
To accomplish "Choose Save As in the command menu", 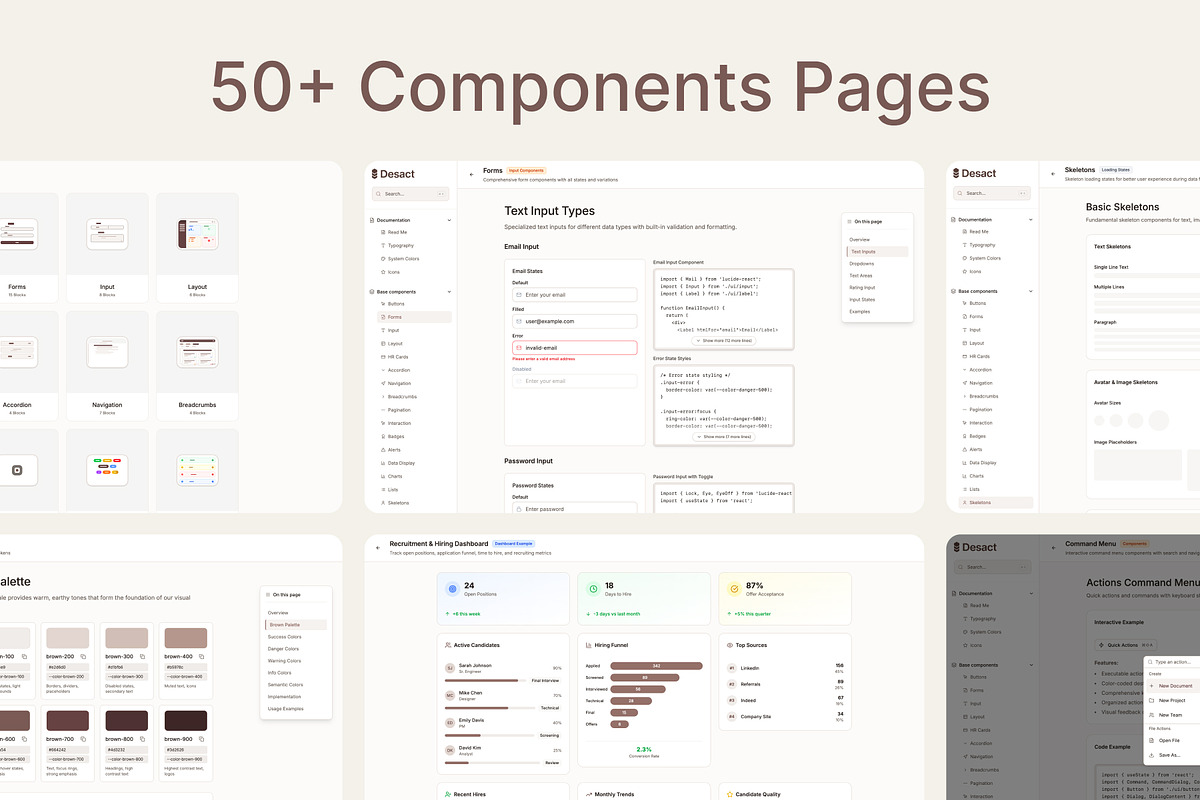I will [x=1168, y=755].
